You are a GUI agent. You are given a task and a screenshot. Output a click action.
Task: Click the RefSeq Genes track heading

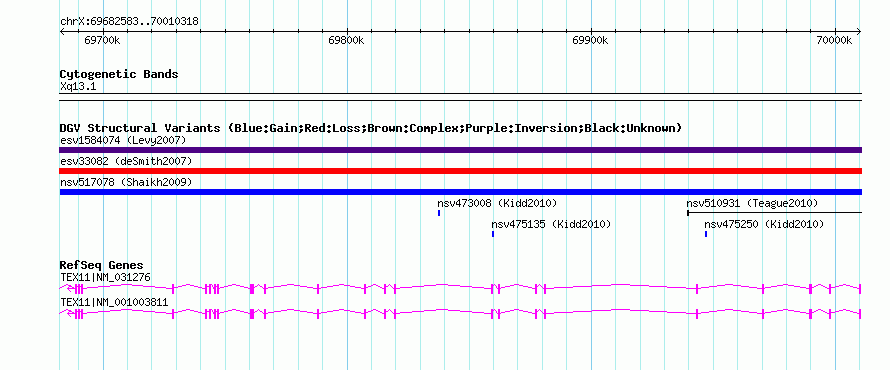102,265
